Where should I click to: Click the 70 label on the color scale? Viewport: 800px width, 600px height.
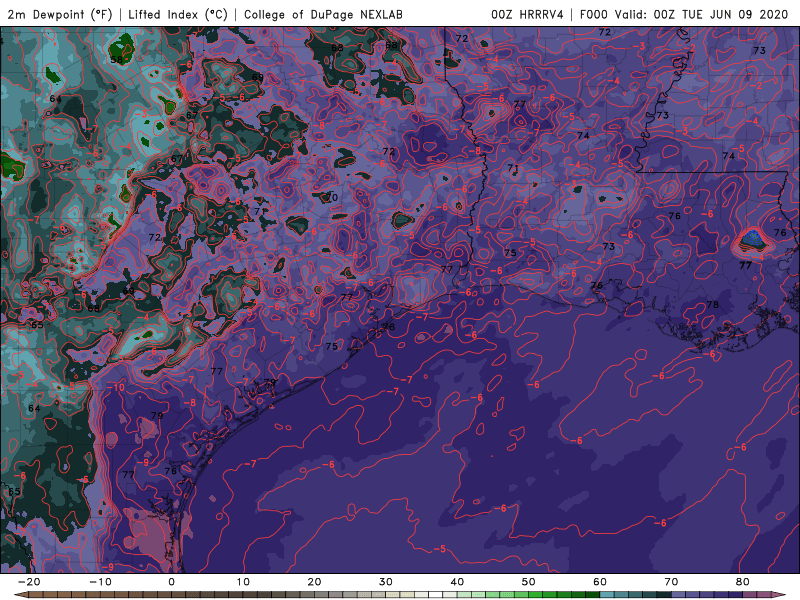[x=671, y=582]
